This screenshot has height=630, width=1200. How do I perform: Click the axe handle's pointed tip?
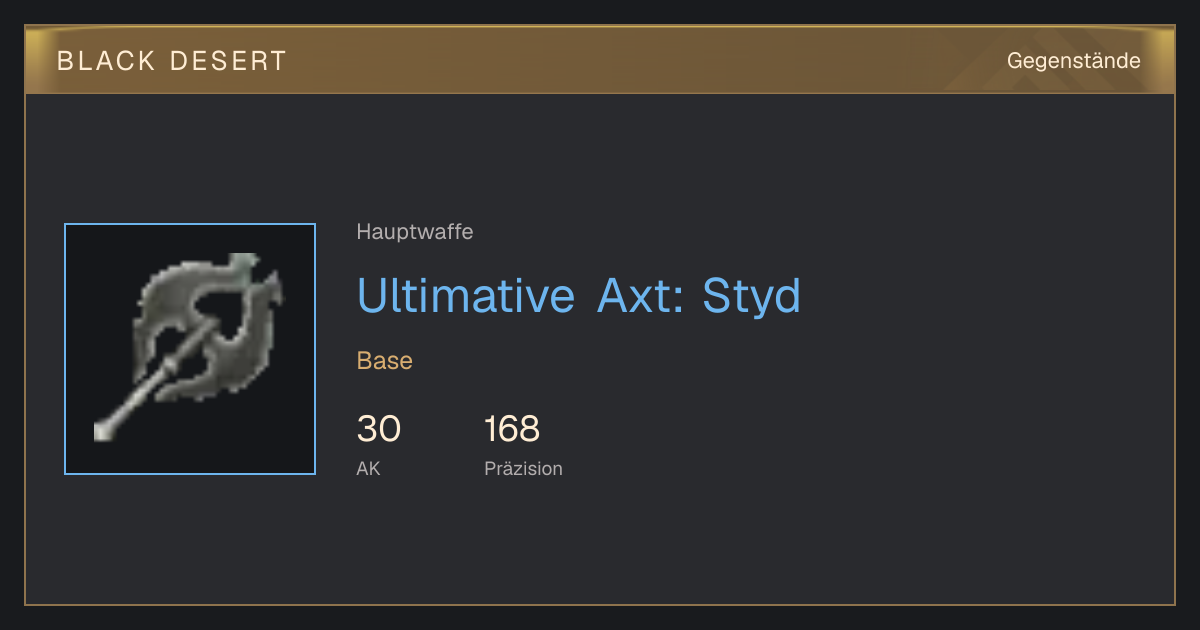pyautogui.click(x=103, y=431)
